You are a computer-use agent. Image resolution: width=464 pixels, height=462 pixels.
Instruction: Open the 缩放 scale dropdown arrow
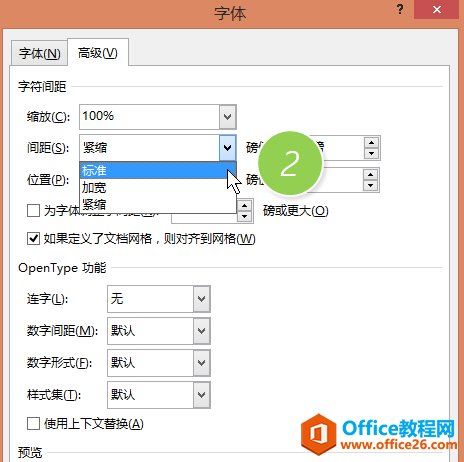(228, 117)
